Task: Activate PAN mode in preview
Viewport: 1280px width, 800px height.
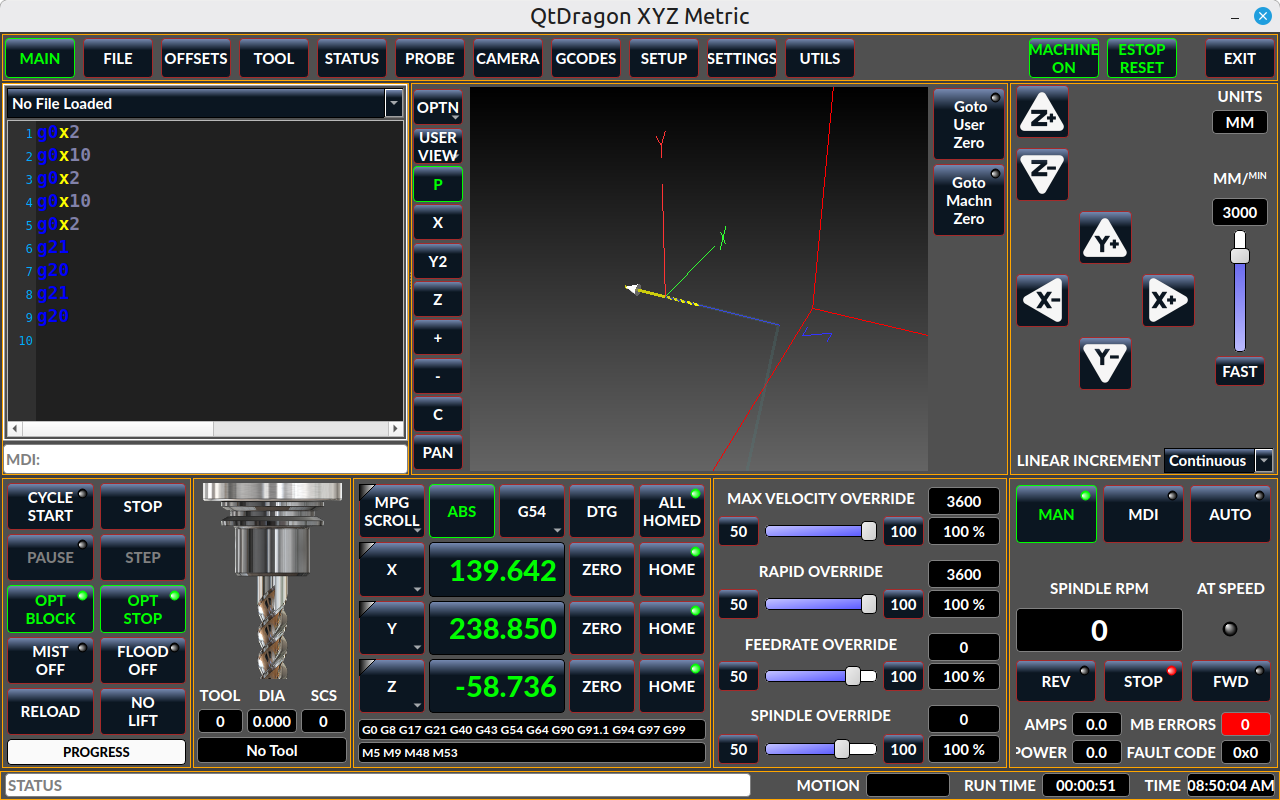Action: tap(438, 453)
